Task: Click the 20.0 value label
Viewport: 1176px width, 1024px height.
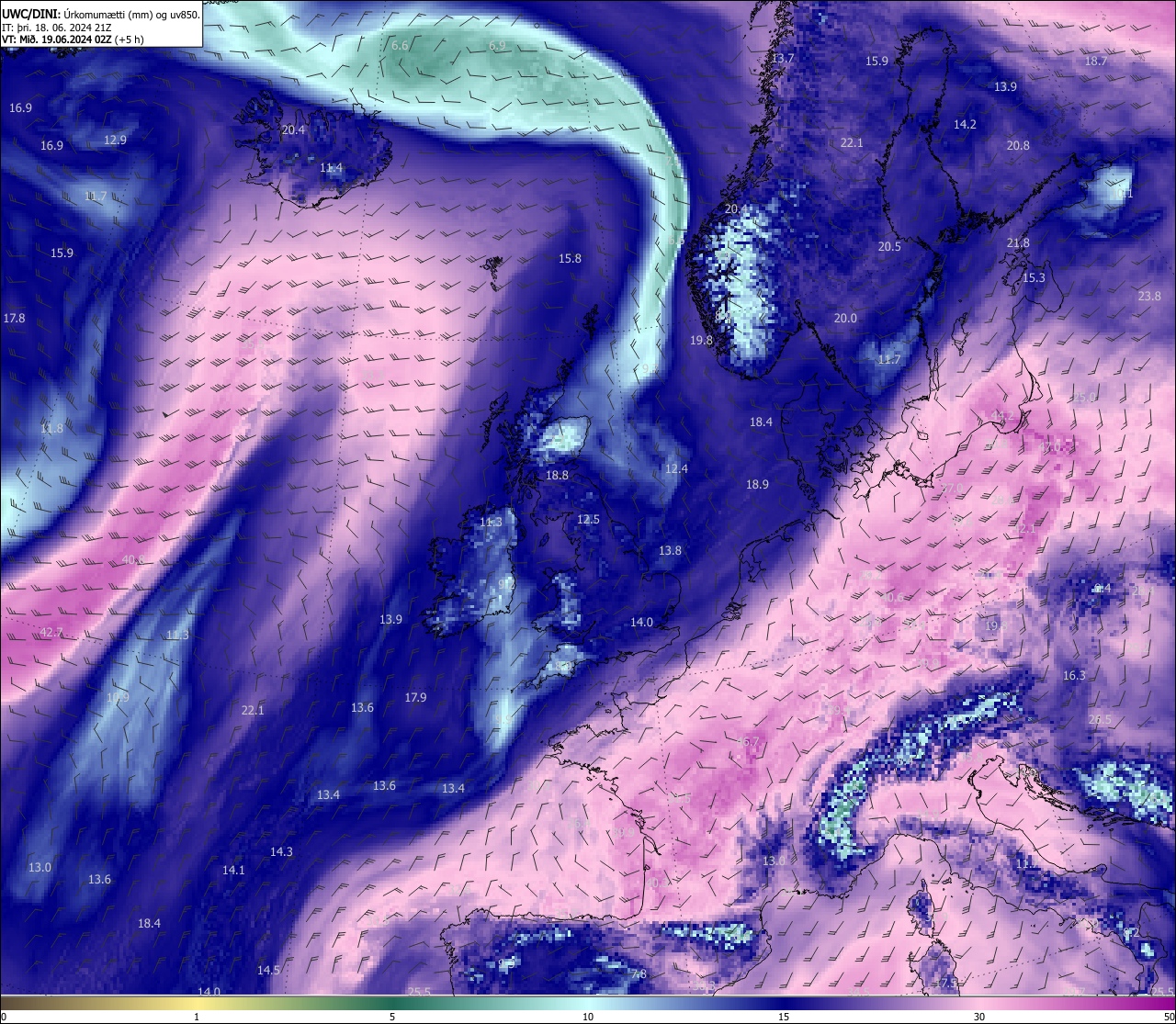Action: coord(845,319)
